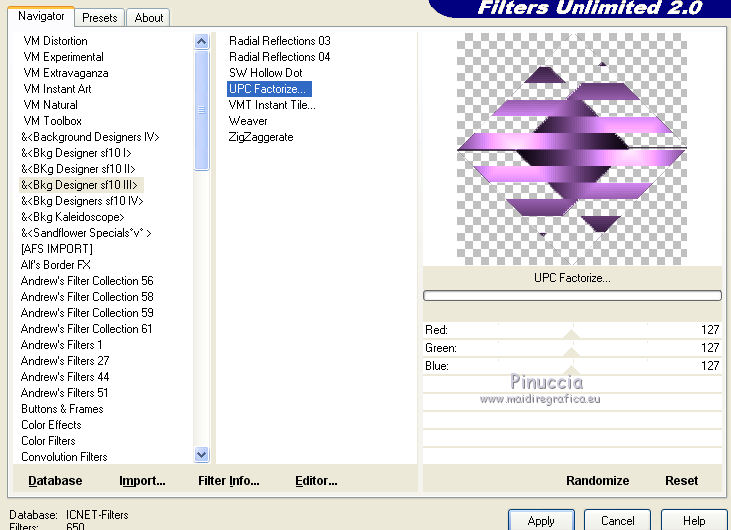
Task: Select Buttons & Frames category
Action: pos(62,409)
